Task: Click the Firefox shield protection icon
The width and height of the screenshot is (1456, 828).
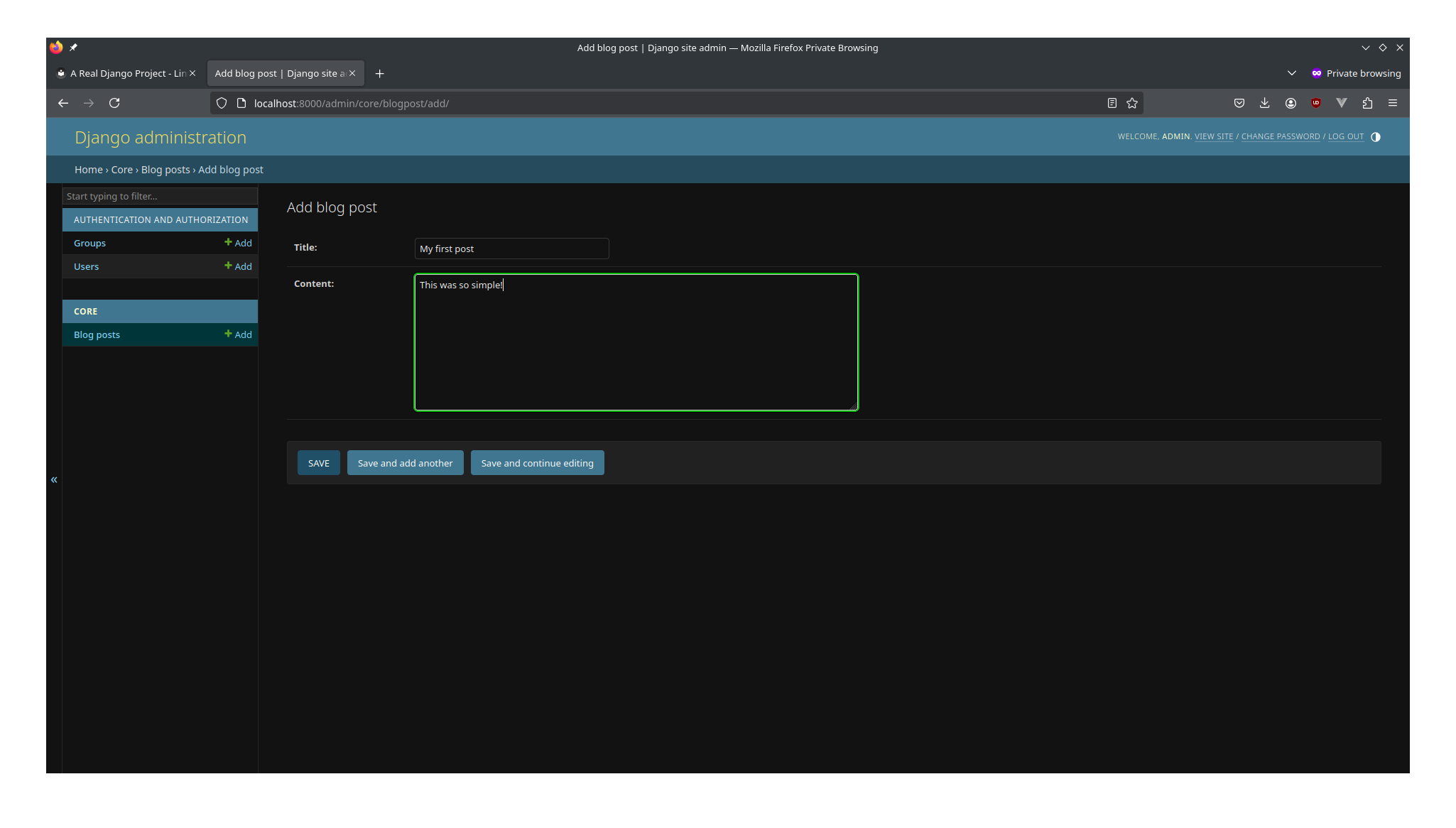Action: (x=222, y=103)
